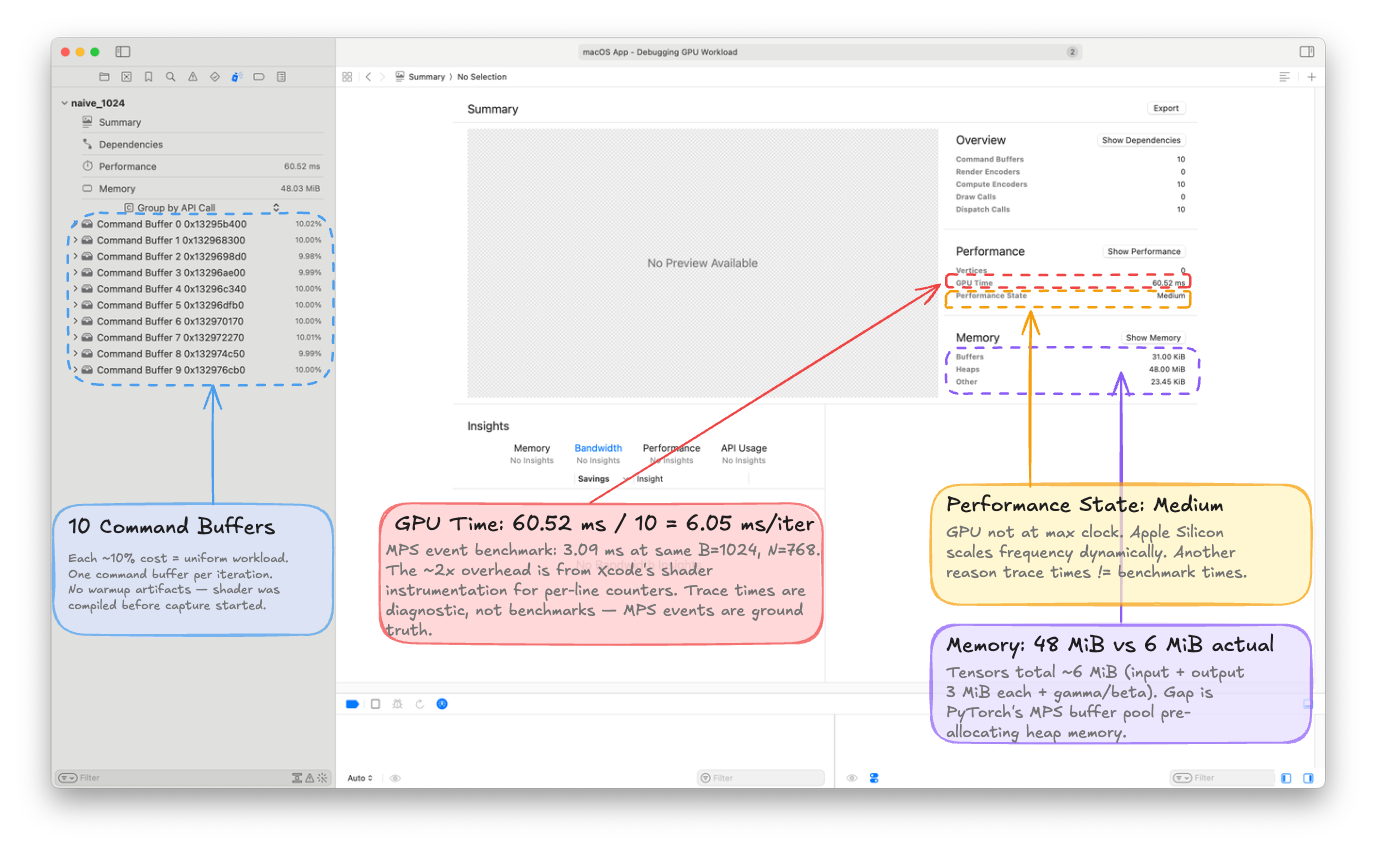Click the navigator Filter field
The width and height of the screenshot is (1376, 852).
click(x=180, y=778)
